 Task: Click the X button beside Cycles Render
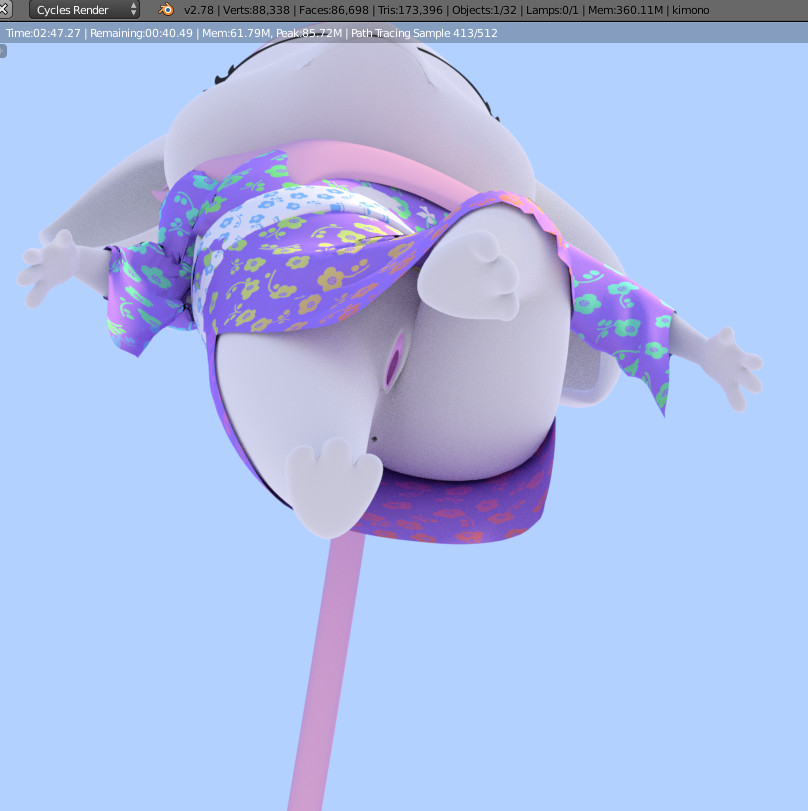(x=5, y=9)
